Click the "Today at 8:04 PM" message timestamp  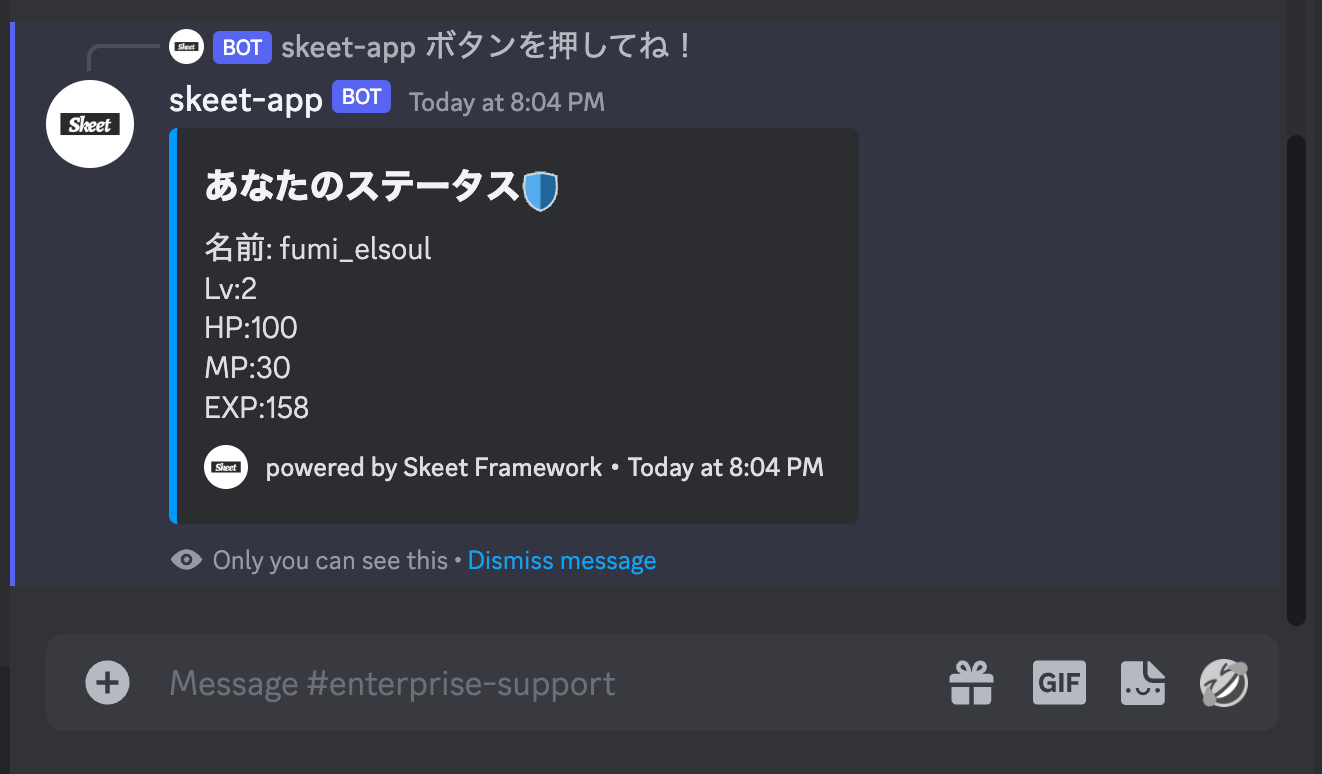(x=507, y=101)
